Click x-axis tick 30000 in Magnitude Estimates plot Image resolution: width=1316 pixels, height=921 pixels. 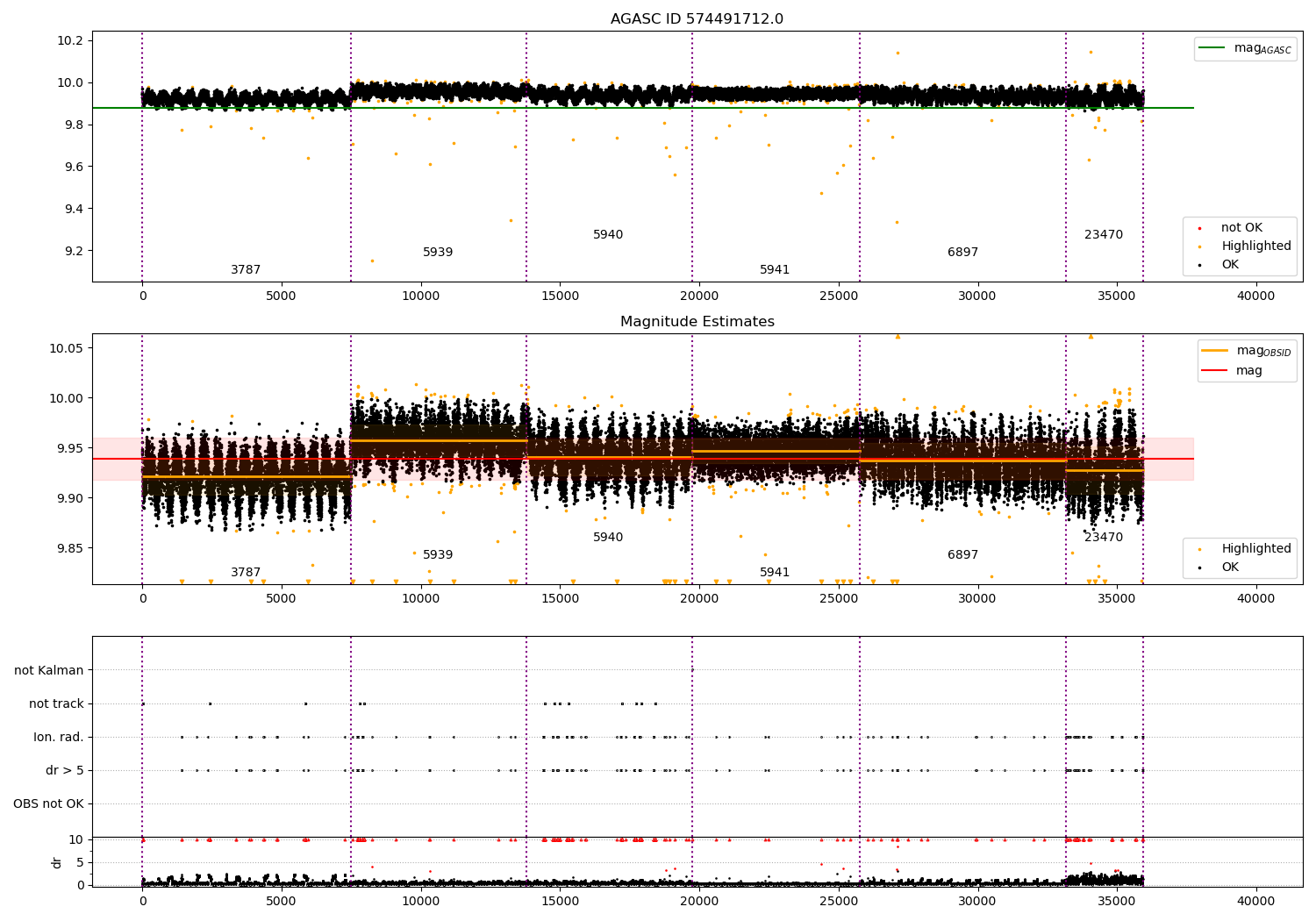click(976, 598)
